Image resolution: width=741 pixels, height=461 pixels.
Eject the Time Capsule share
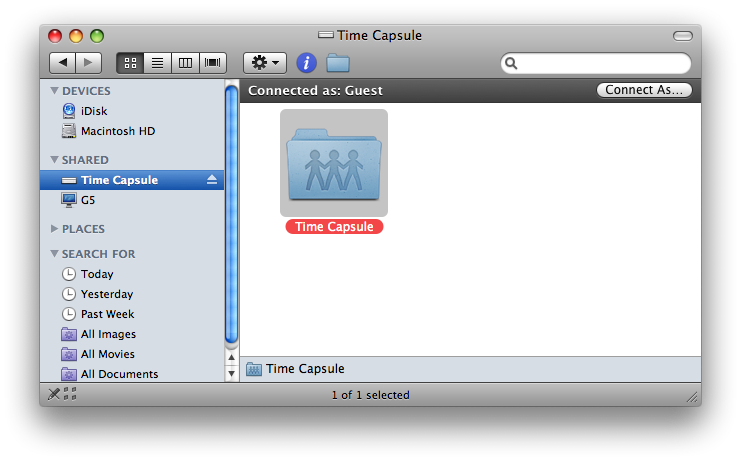(x=212, y=179)
